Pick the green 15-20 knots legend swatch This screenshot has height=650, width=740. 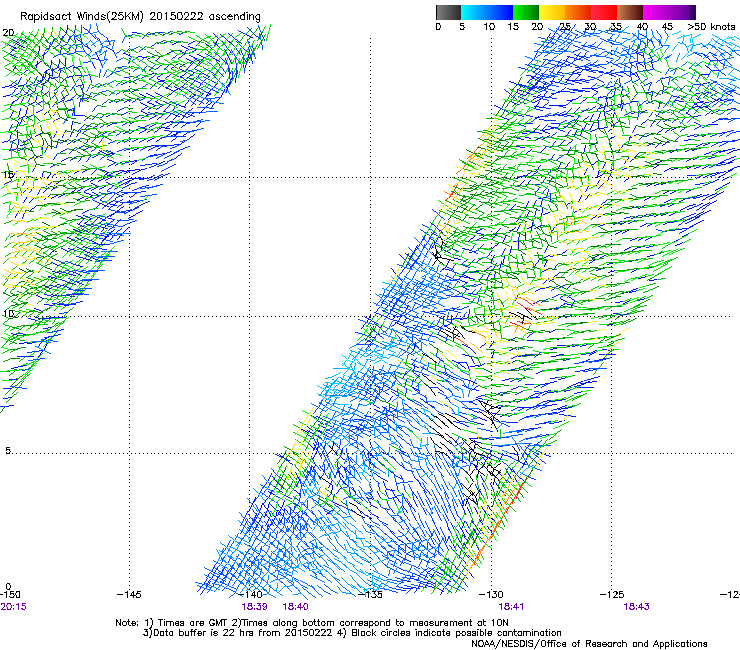click(x=526, y=12)
